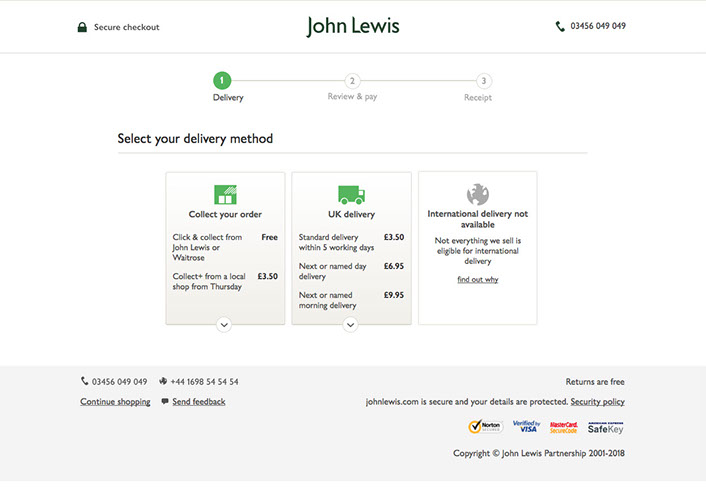Viewport: 706px width, 492px height.
Task: Click the phone icon in the header
Action: [560, 27]
